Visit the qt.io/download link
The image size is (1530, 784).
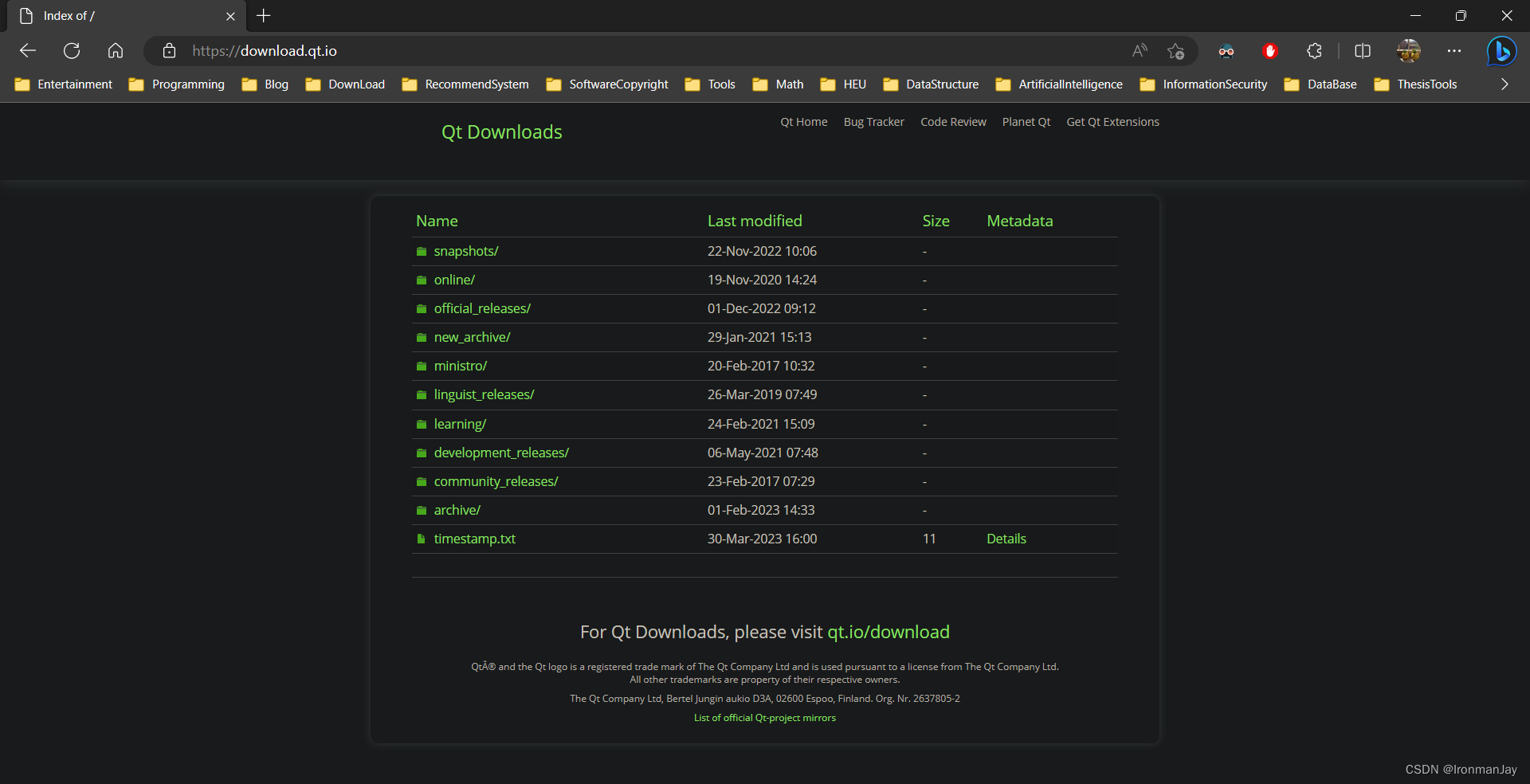click(889, 632)
